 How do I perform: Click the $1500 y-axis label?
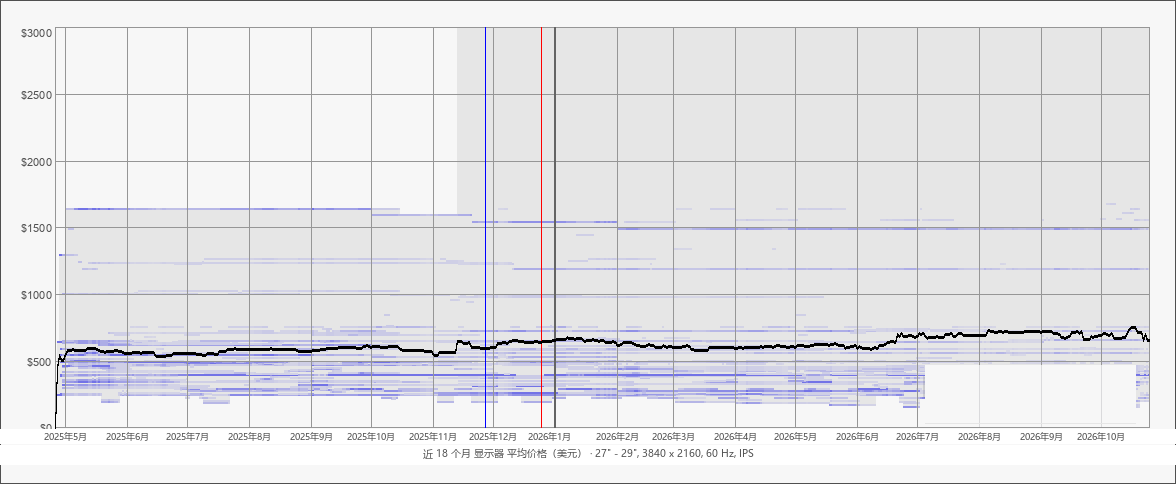click(38, 227)
